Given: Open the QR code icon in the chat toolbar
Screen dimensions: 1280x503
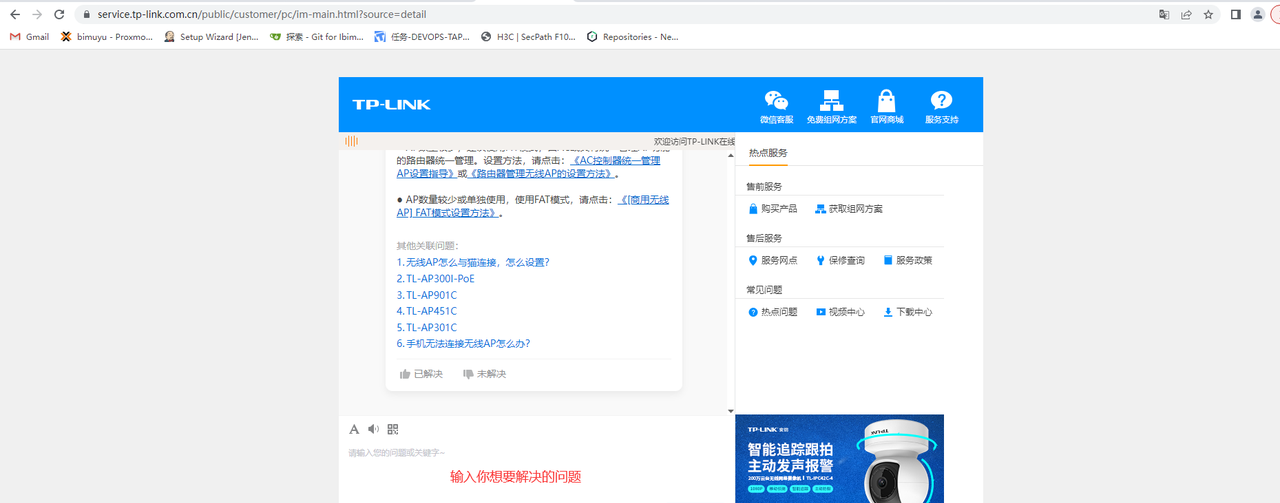Looking at the screenshot, I should click(393, 429).
